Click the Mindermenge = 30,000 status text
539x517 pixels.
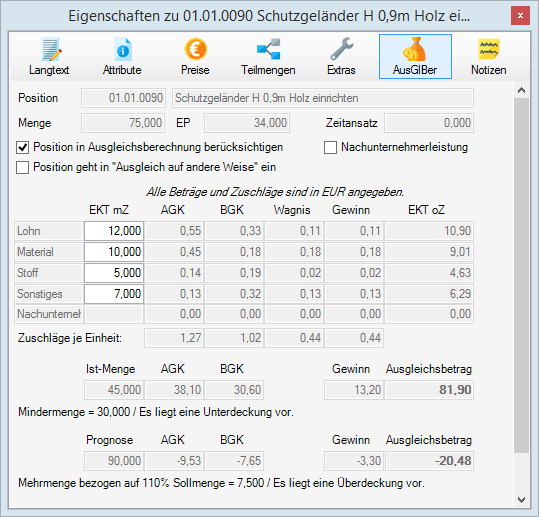(156, 412)
